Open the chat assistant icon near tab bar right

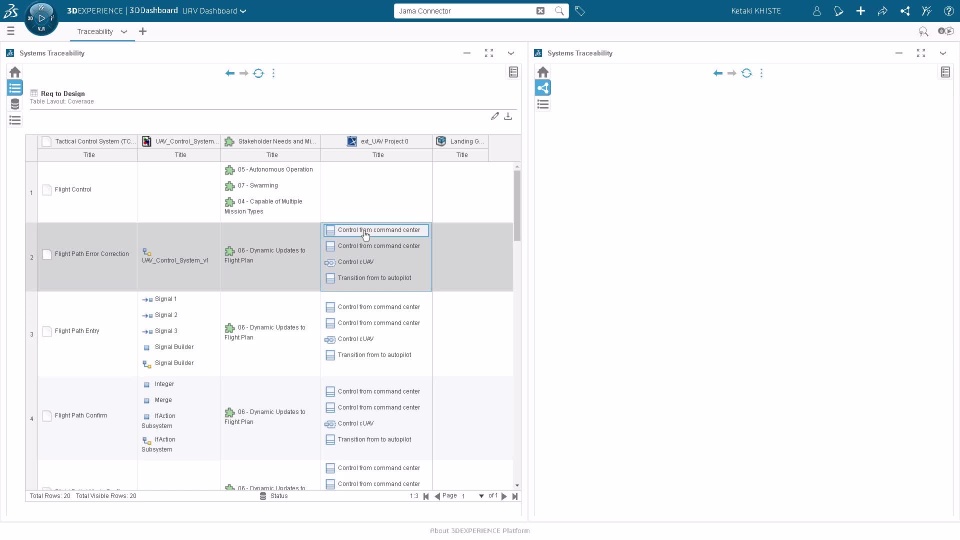coord(923,31)
